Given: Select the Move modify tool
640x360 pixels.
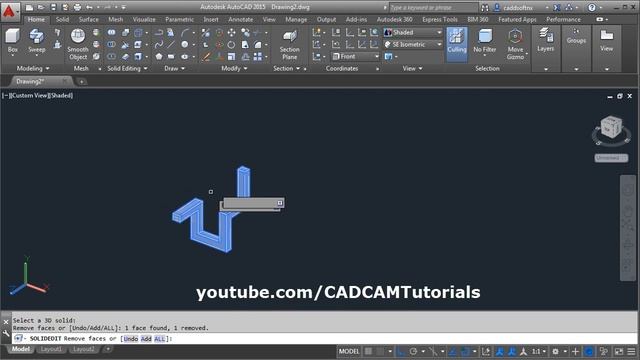Looking at the screenshot, I should [231, 32].
